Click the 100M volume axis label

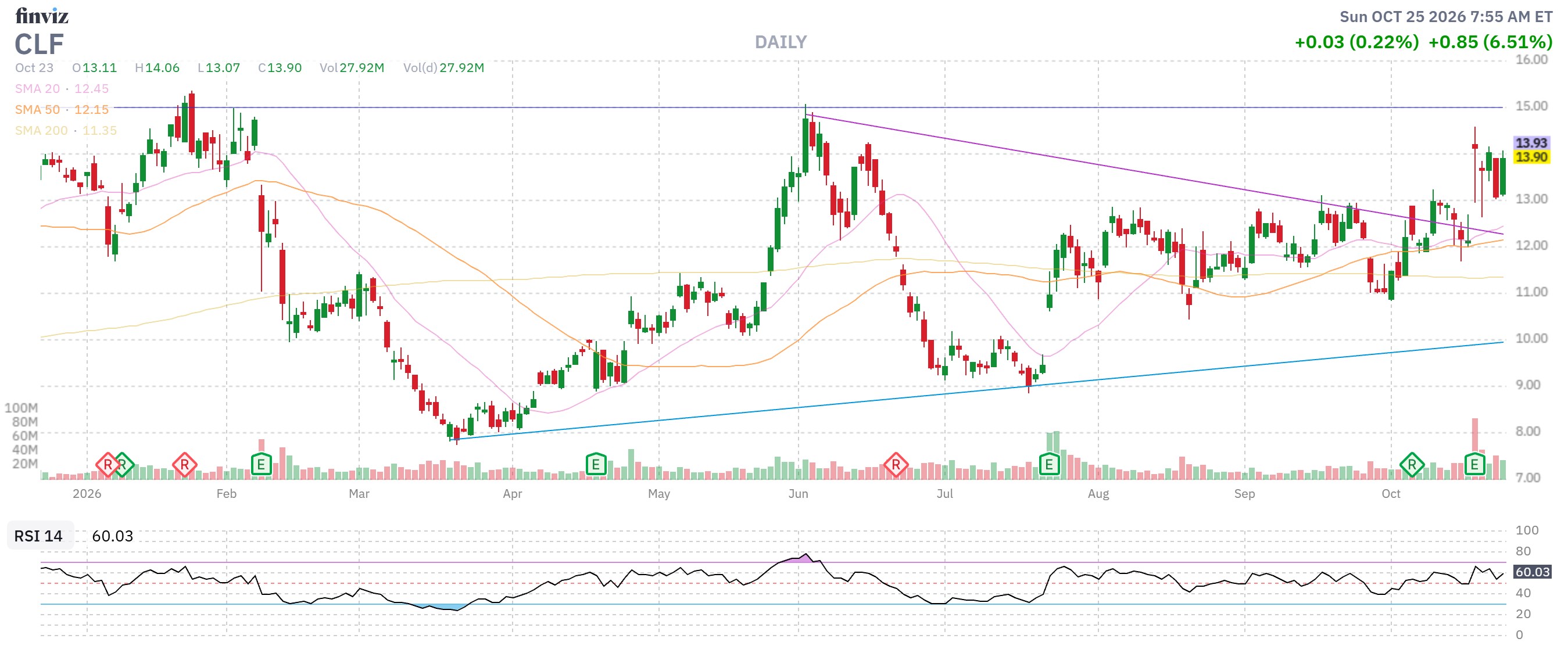click(22, 408)
